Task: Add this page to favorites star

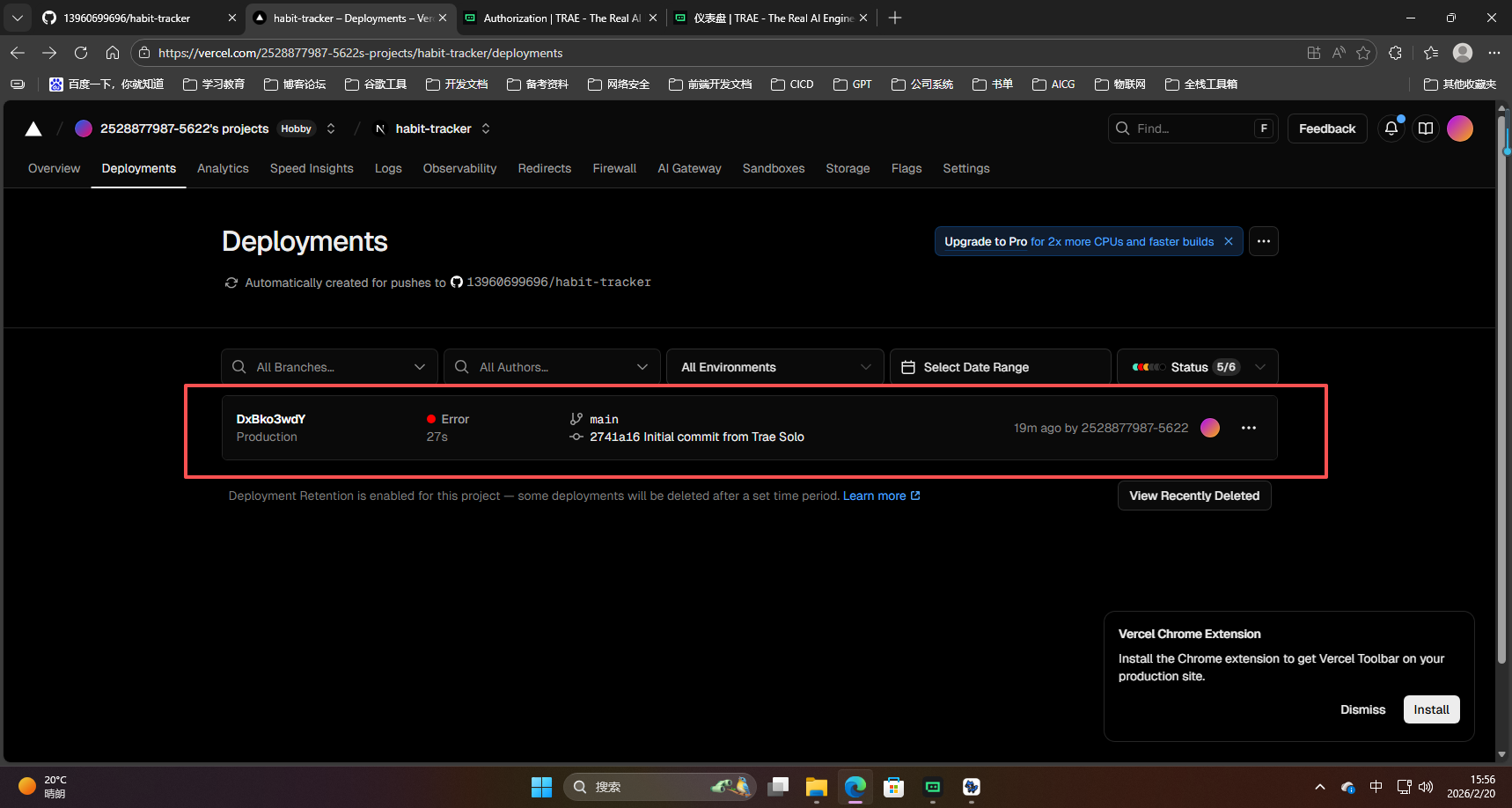Action: [x=1363, y=53]
